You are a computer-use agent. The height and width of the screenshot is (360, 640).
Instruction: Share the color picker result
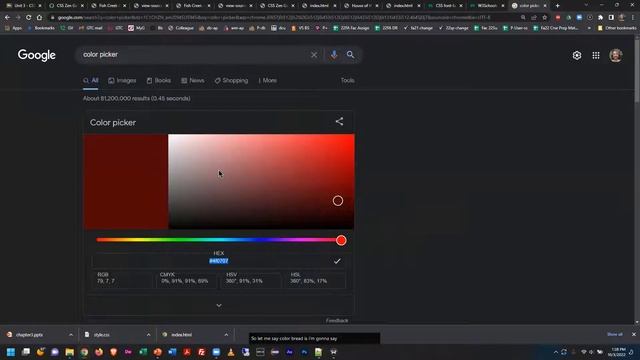[x=339, y=122]
